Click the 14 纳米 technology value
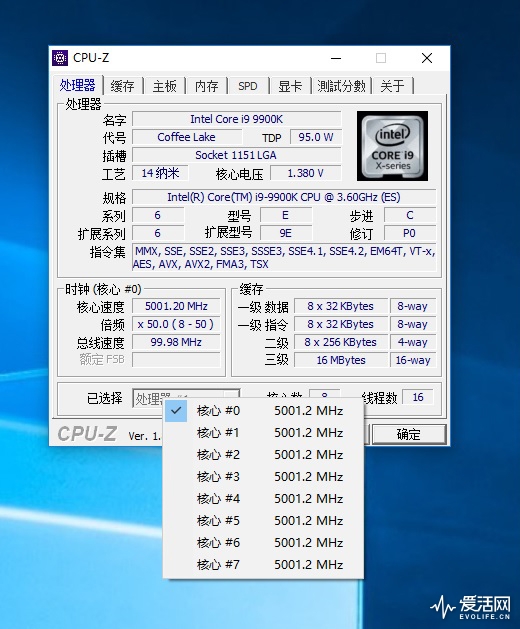The height and width of the screenshot is (629, 520). tap(160, 173)
